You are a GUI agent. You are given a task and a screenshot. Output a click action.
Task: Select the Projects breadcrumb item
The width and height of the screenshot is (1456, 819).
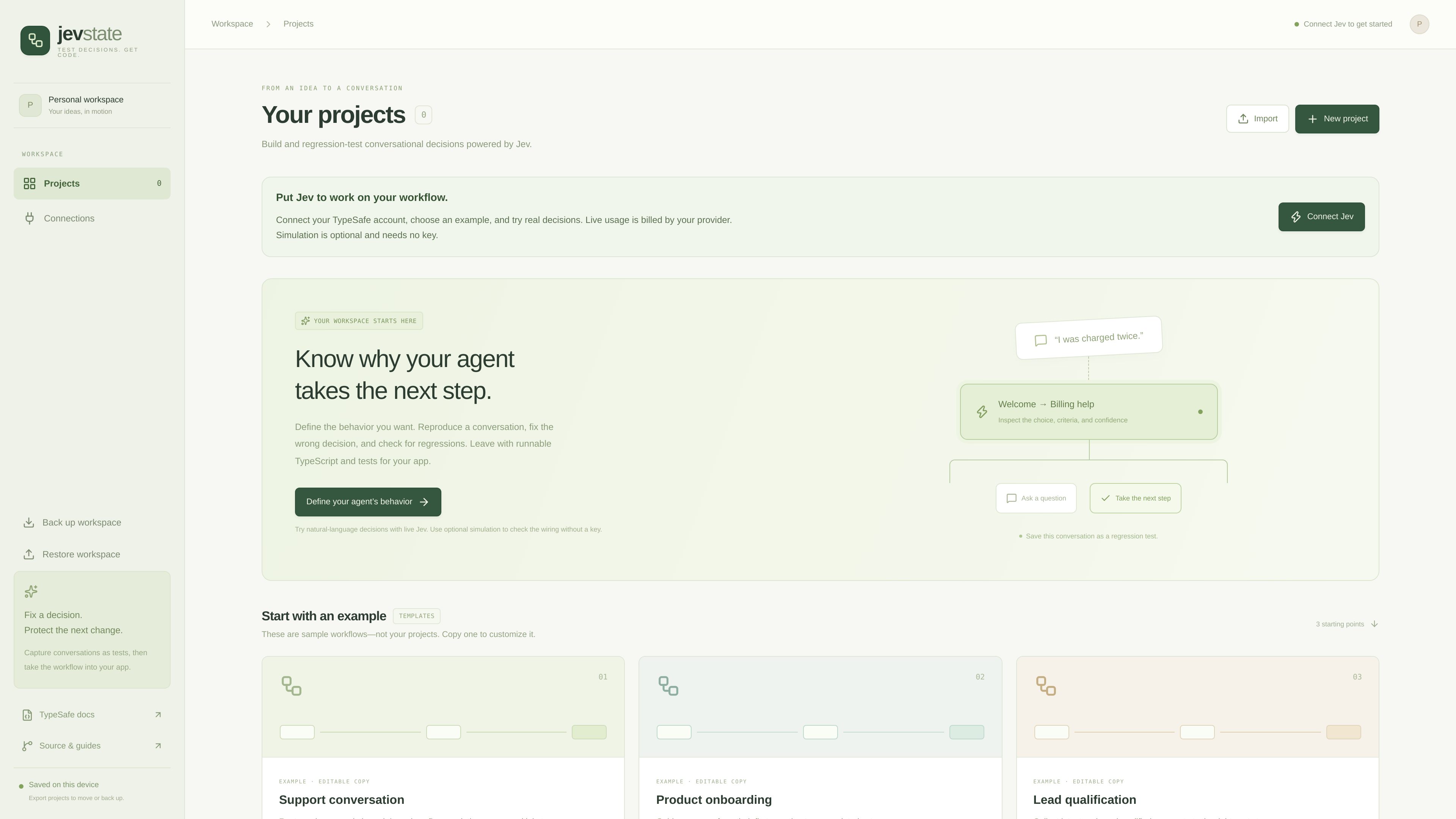click(298, 24)
